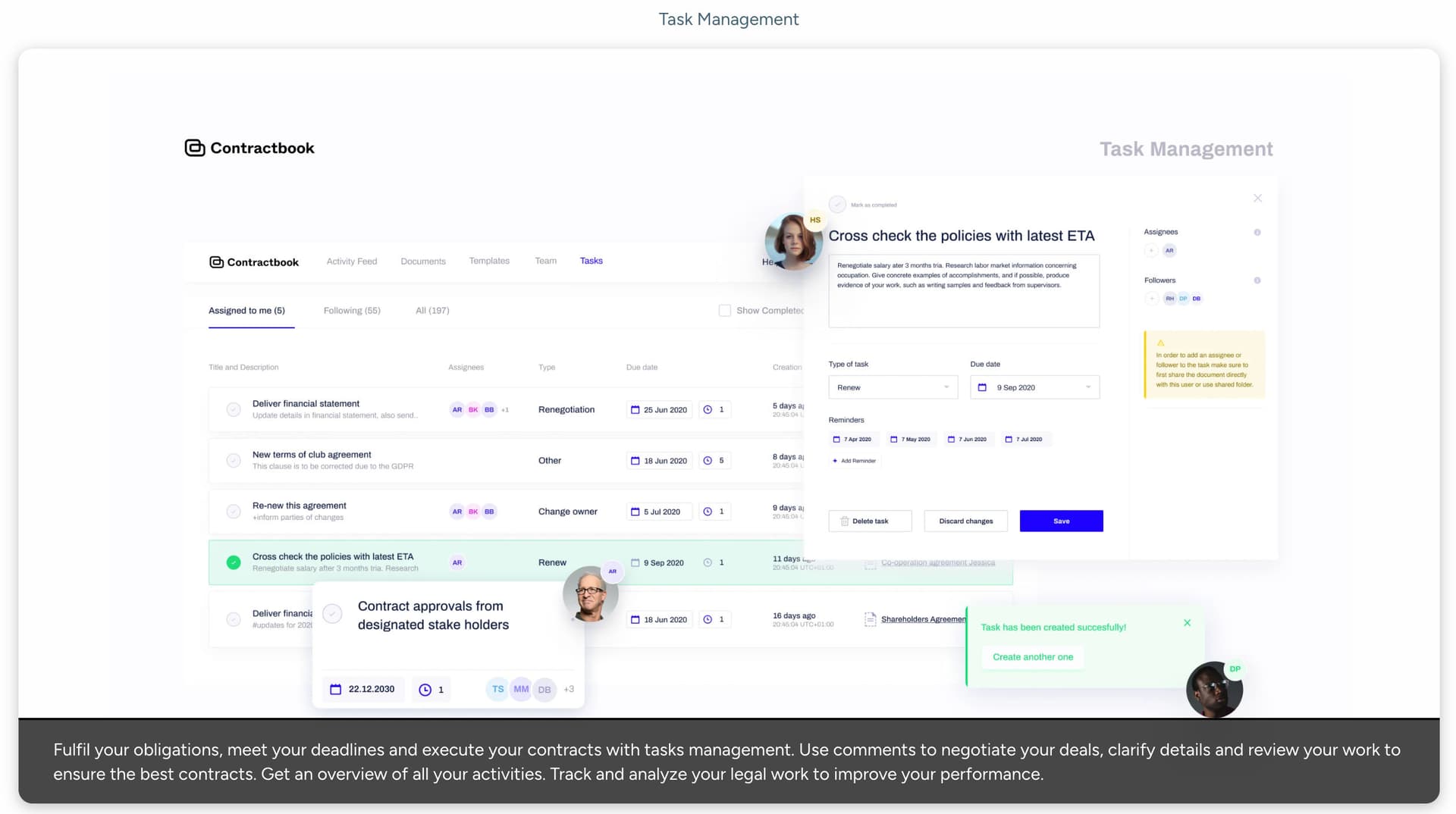Click the BB avatar in Re-new this agreement row

click(x=489, y=512)
